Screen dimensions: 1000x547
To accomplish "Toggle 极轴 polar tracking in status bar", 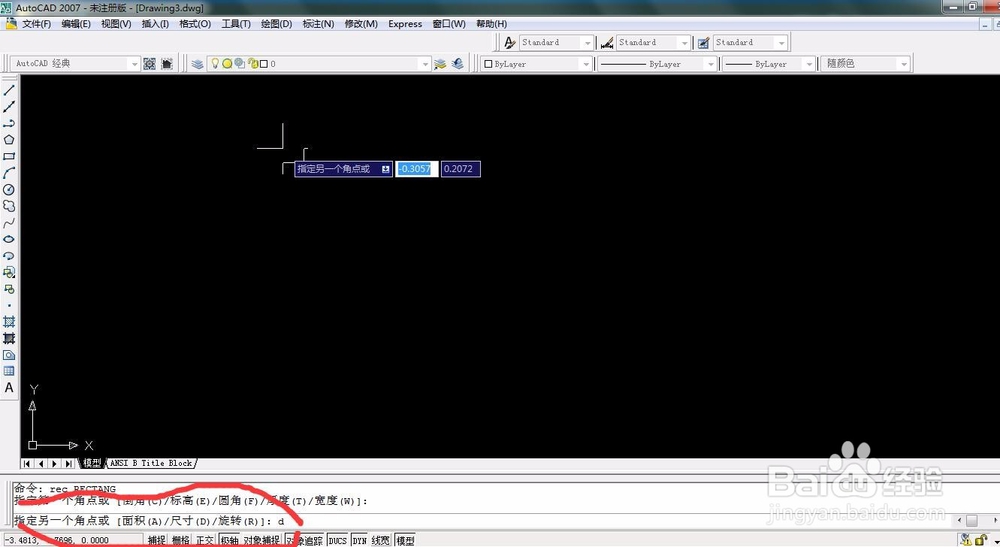I will (x=229, y=540).
